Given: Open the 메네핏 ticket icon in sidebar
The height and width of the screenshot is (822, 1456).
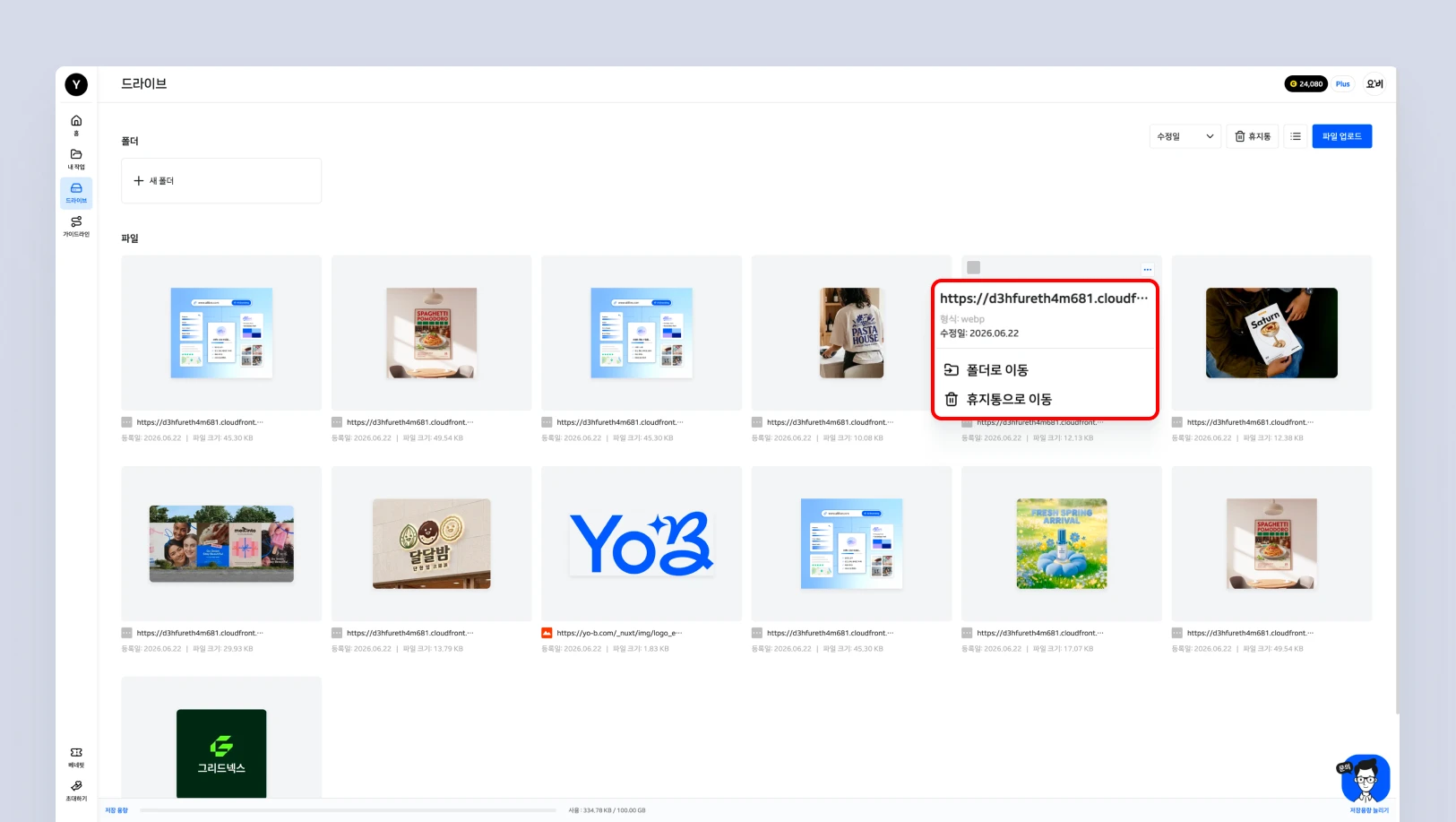Looking at the screenshot, I should pos(76,757).
